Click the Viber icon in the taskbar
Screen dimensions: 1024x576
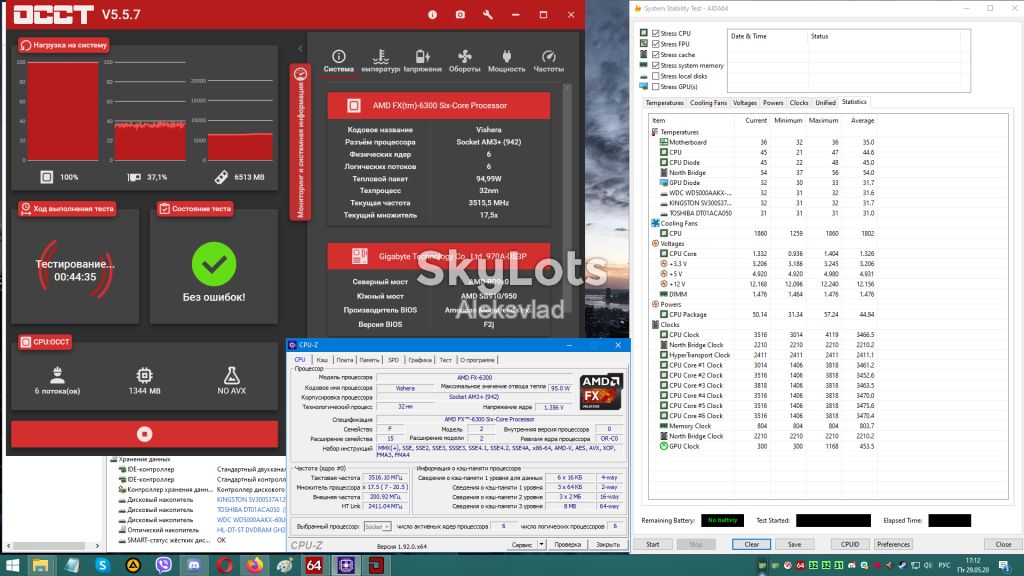(x=163, y=565)
